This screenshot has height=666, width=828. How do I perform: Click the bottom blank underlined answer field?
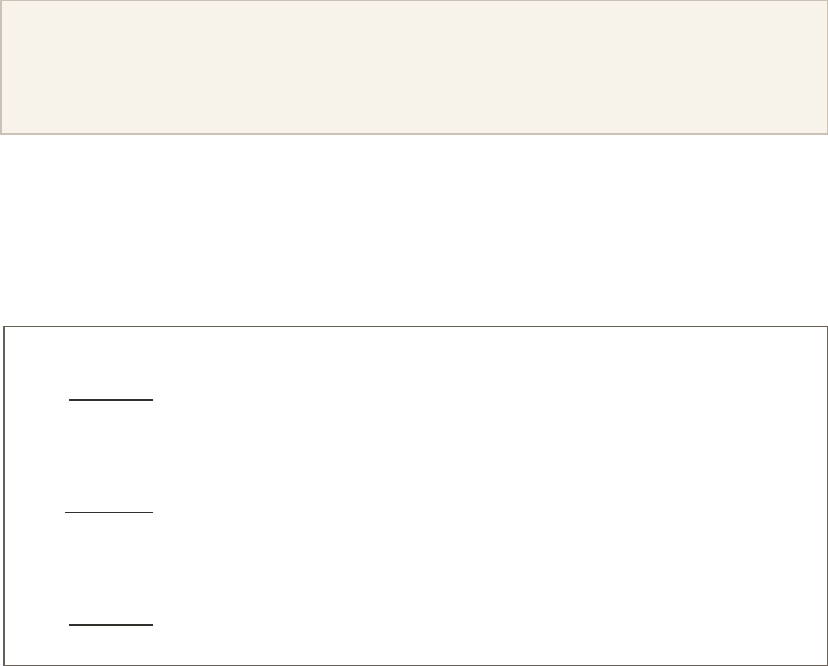[x=110, y=617]
